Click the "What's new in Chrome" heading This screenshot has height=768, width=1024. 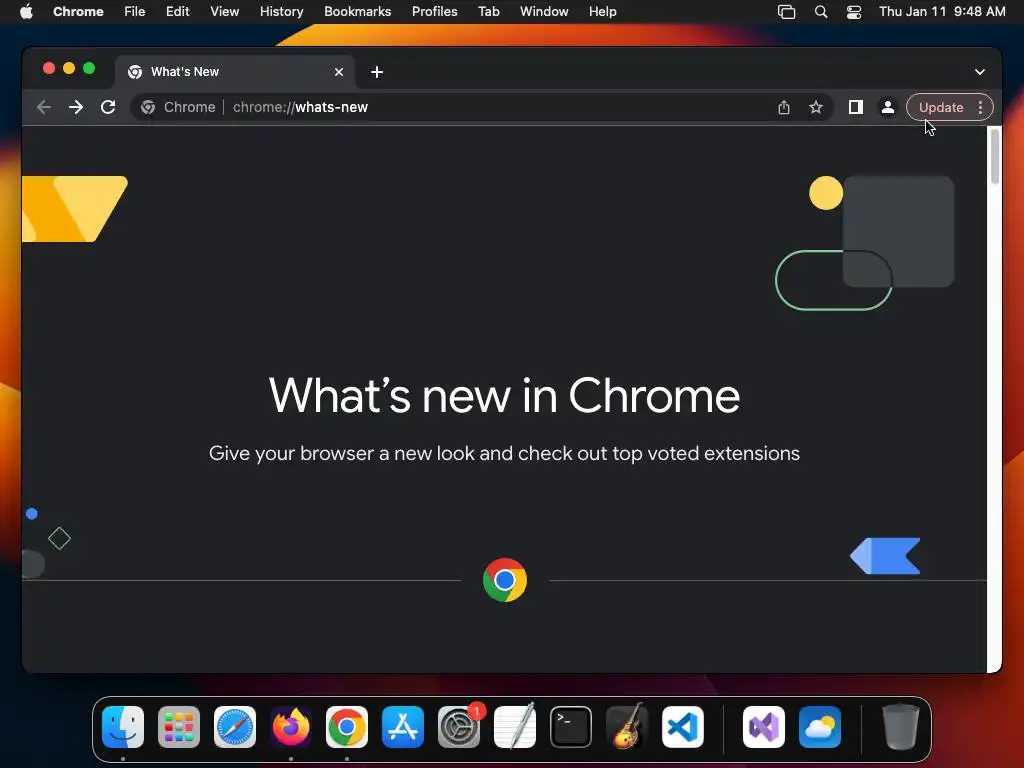504,396
